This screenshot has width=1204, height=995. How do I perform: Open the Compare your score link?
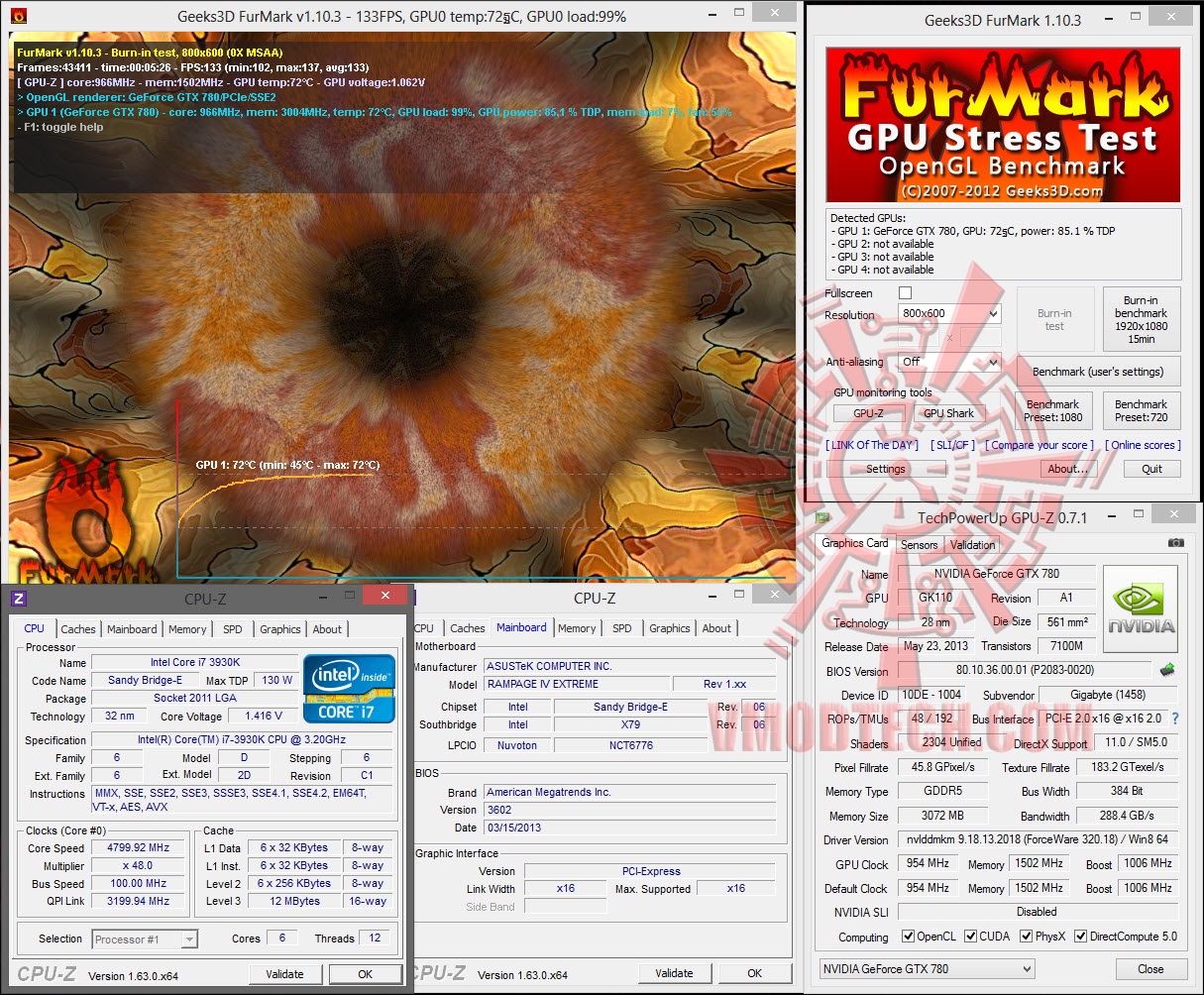(x=1040, y=445)
